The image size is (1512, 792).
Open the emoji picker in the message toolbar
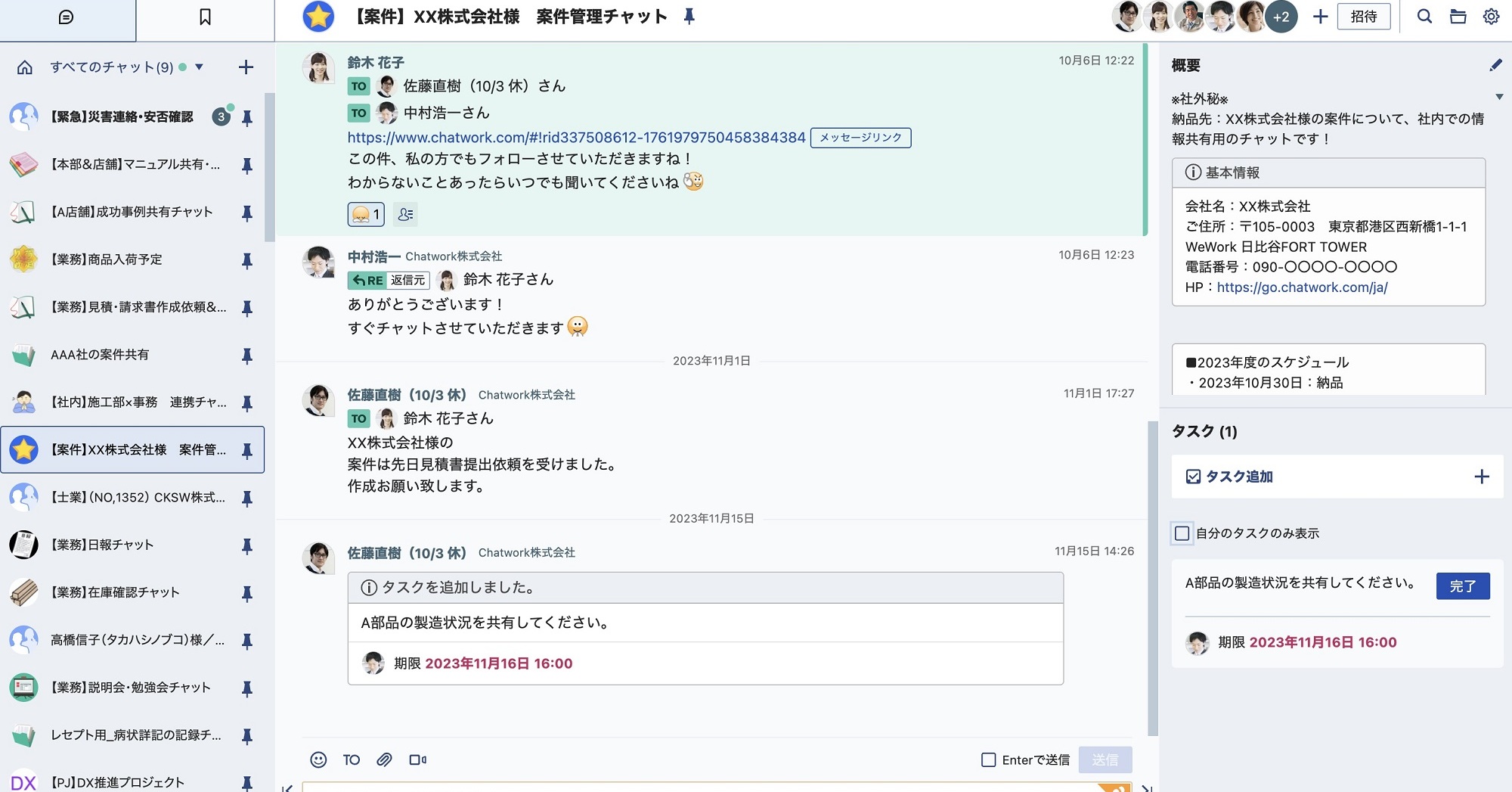click(318, 759)
